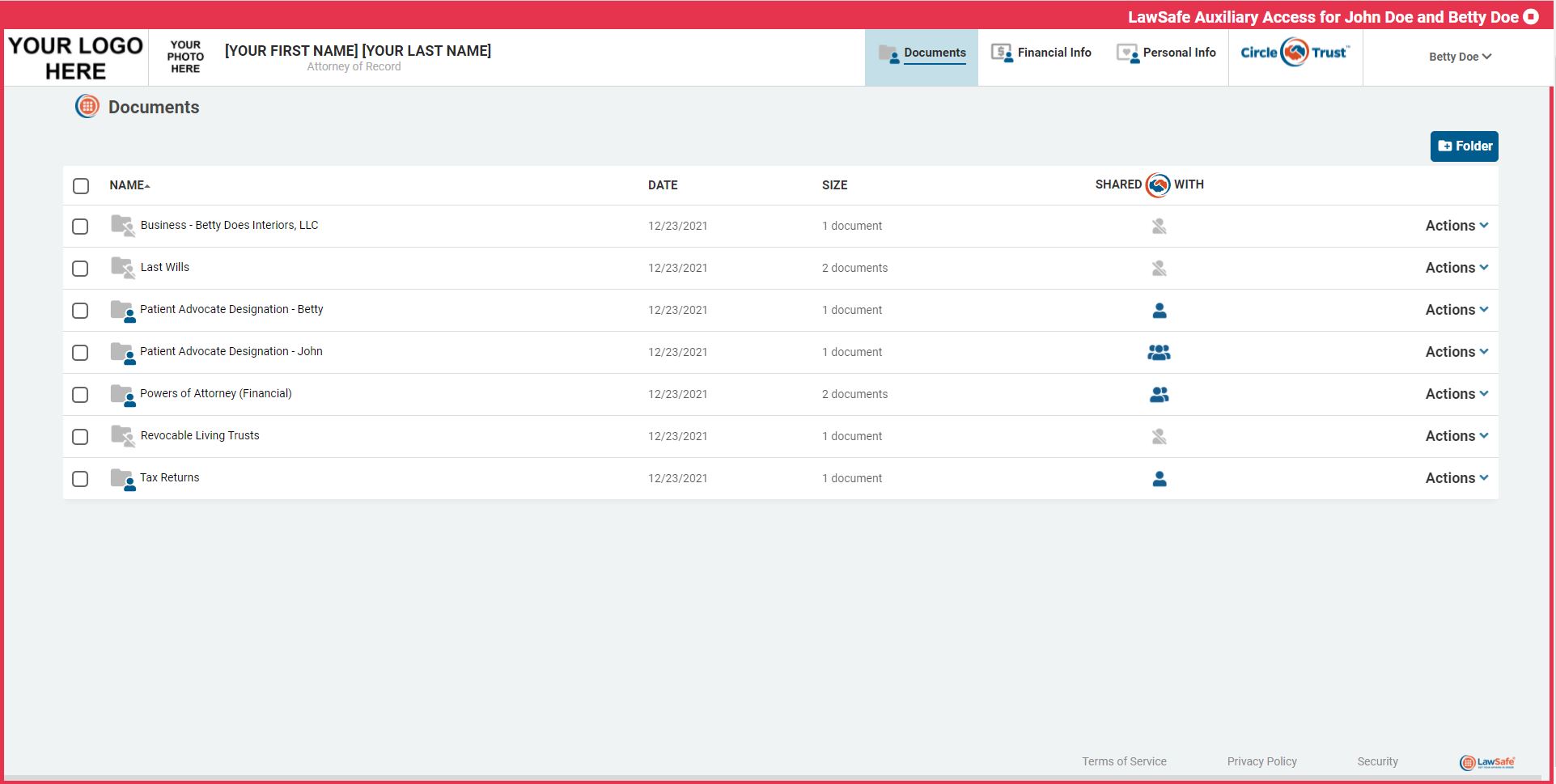Check the select-all checkbox in table header
Screen dimensions: 1556x784
point(80,185)
